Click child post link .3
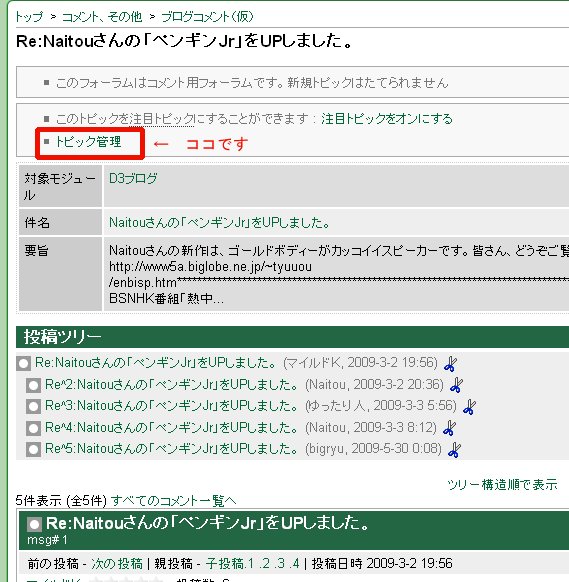The image size is (569, 582). pyautogui.click(x=279, y=563)
